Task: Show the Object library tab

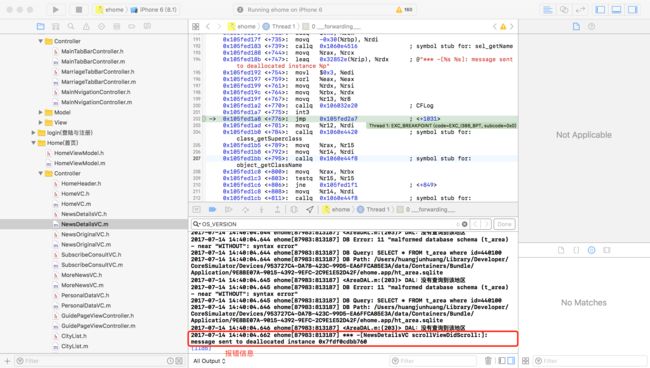Action: pyautogui.click(x=592, y=250)
